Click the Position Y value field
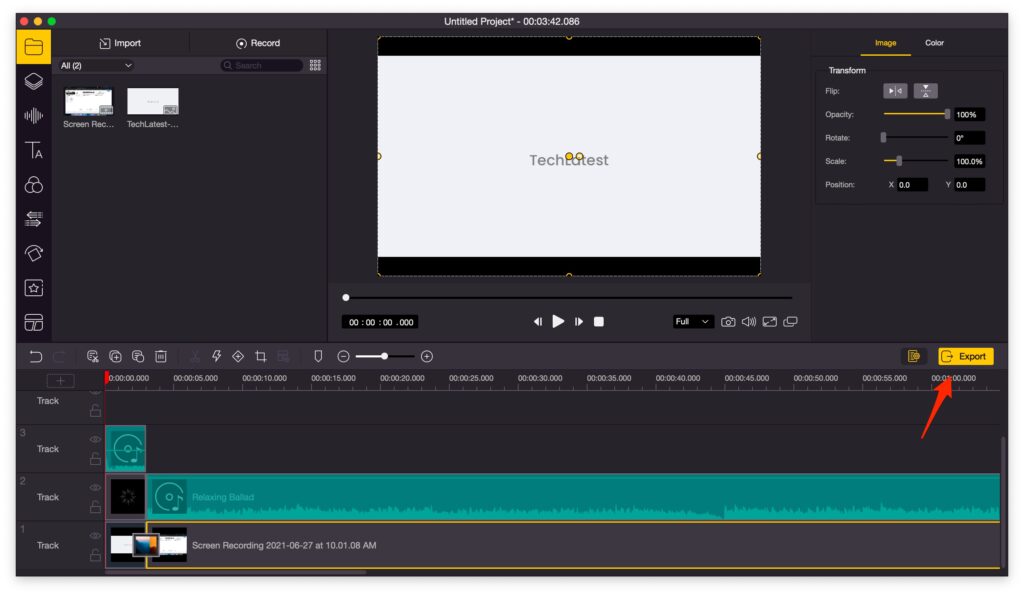Screen dimensions: 1024x595 coord(969,185)
